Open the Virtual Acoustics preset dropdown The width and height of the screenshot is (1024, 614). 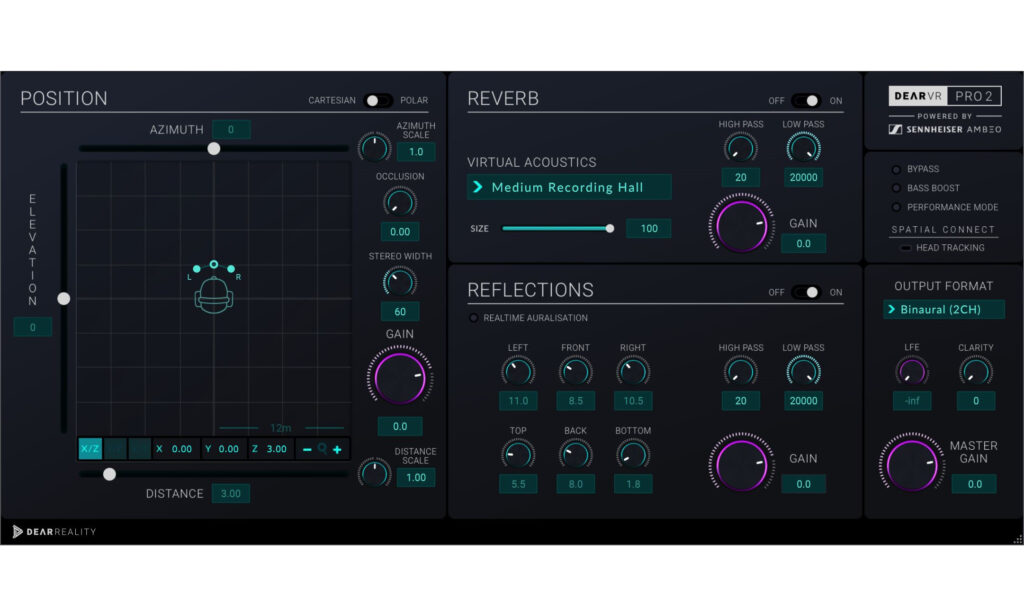[569, 187]
